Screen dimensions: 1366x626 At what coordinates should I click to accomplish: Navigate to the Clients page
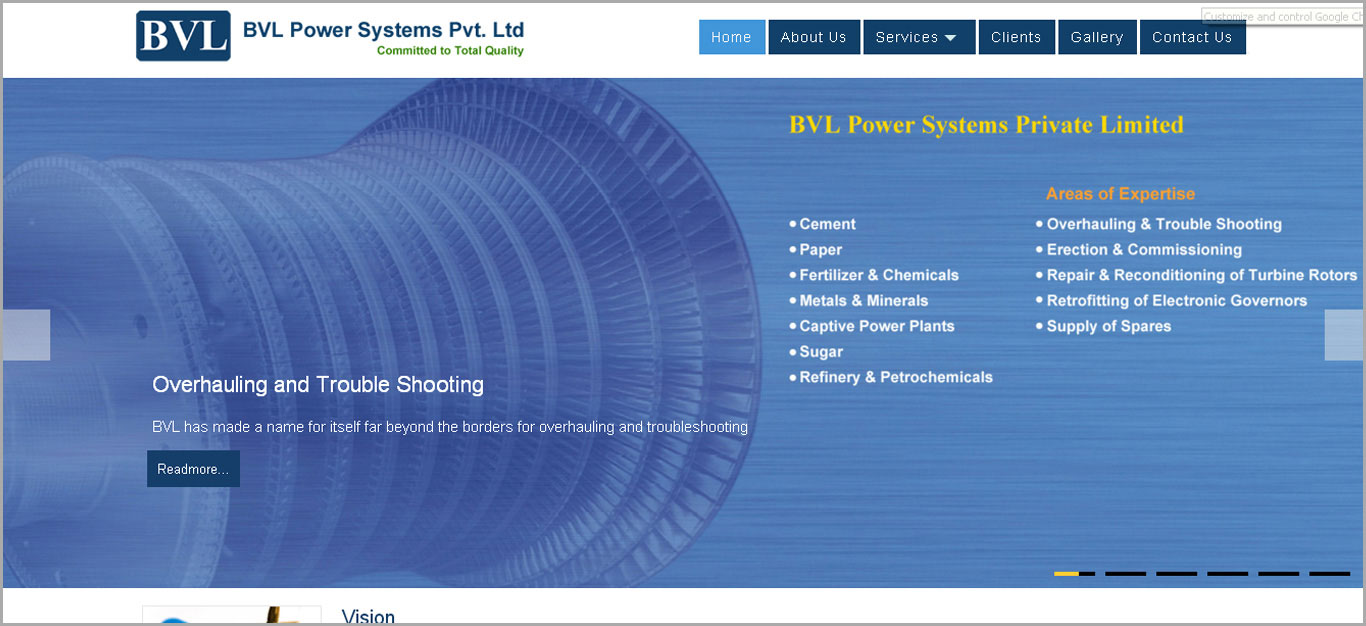point(1016,37)
